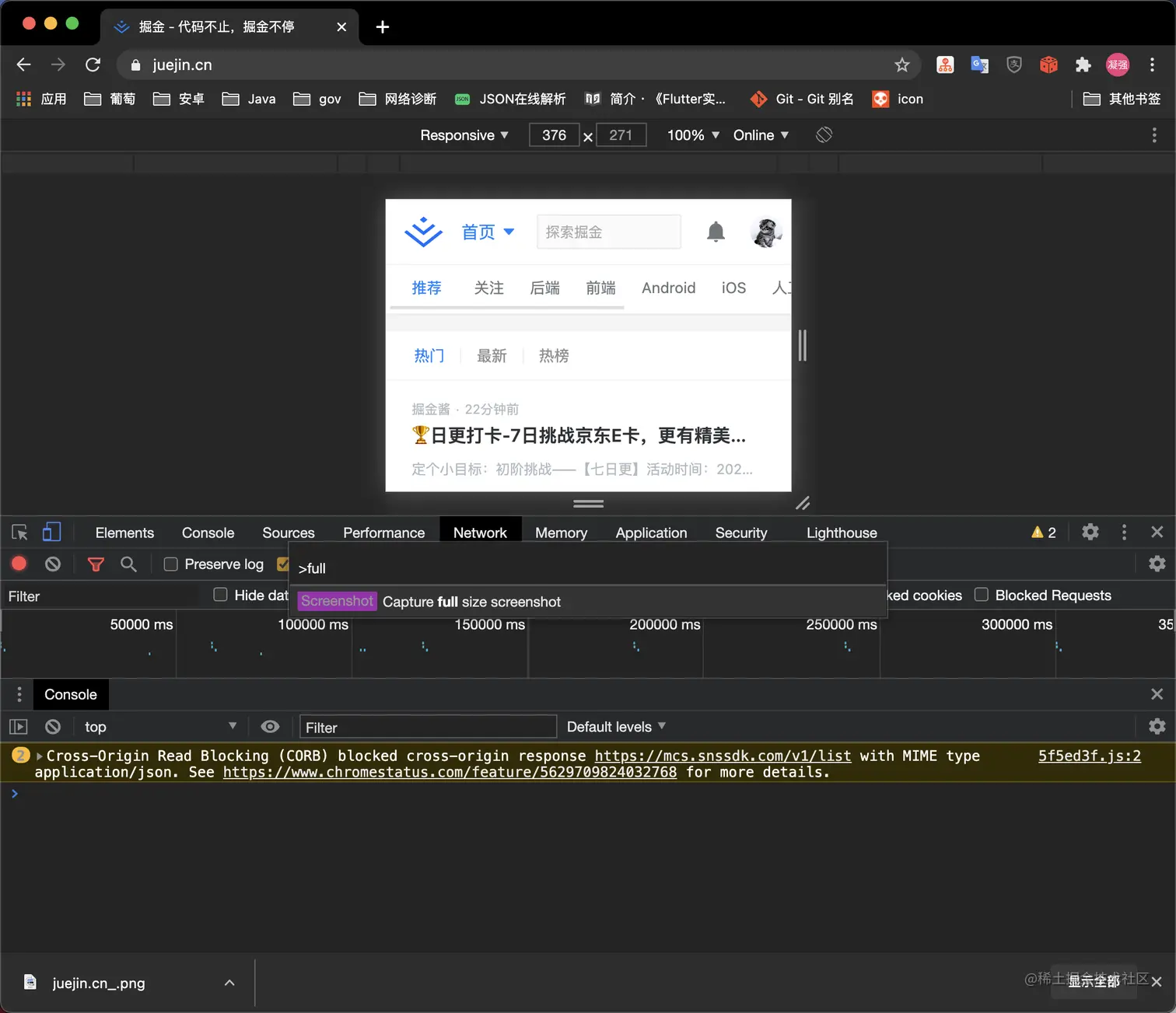The image size is (1176, 1013).
Task: Enable the Preserve log checkbox
Action: pyautogui.click(x=170, y=564)
